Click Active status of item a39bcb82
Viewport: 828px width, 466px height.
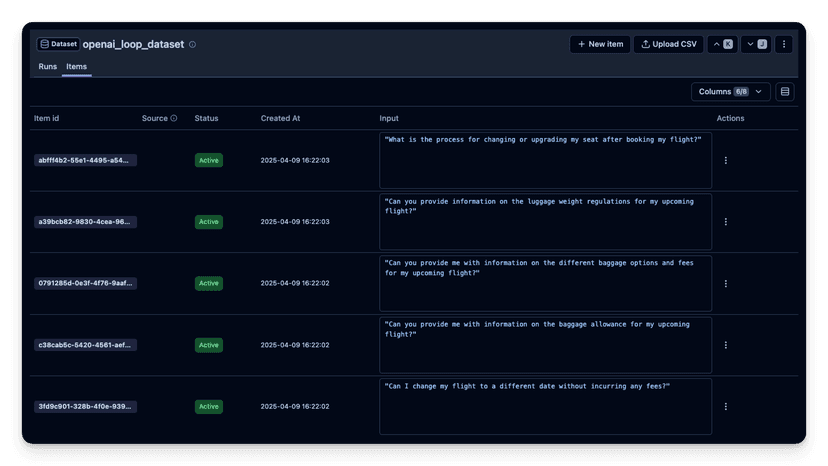pos(209,222)
